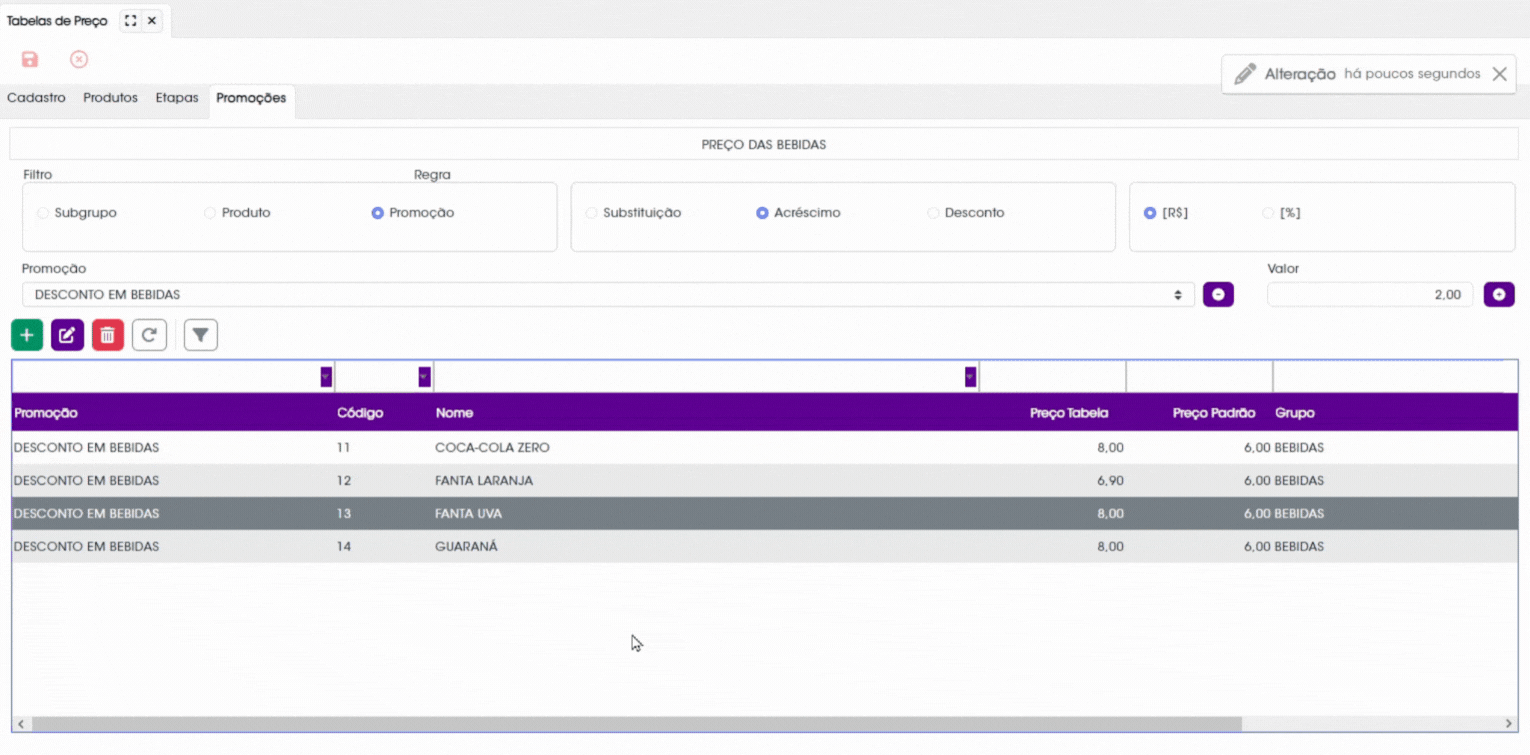Select the COCA-COLA ZERO row
This screenshot has width=1530, height=755.
764,448
